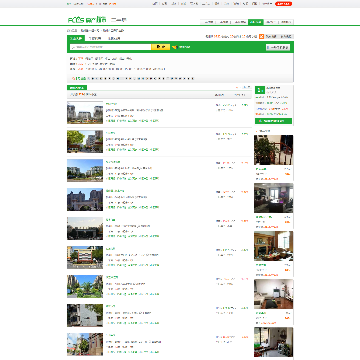
Task: Click the orange square icon above green bar
Action: pos(262,36)
